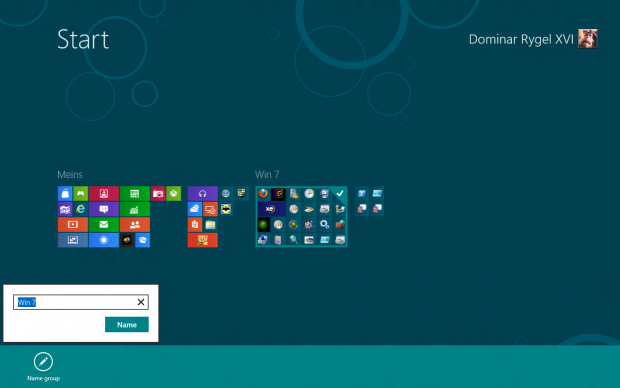Open the shield crest tile
The height and width of the screenshot is (388, 620).
click(241, 193)
